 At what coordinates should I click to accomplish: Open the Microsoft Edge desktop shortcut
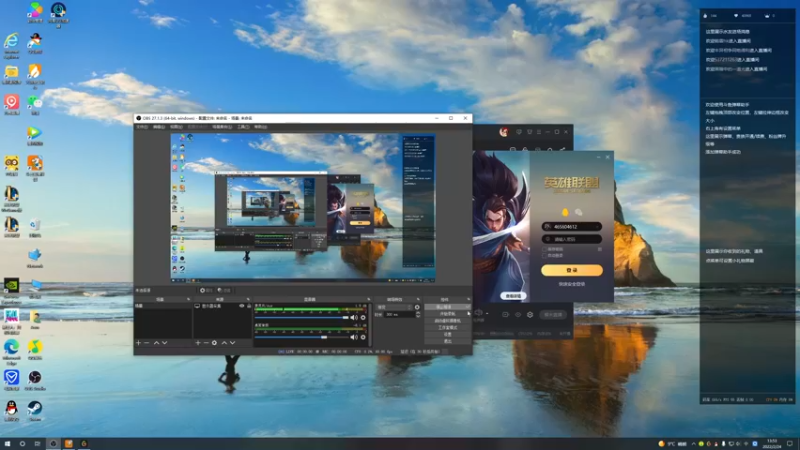click(x=11, y=351)
